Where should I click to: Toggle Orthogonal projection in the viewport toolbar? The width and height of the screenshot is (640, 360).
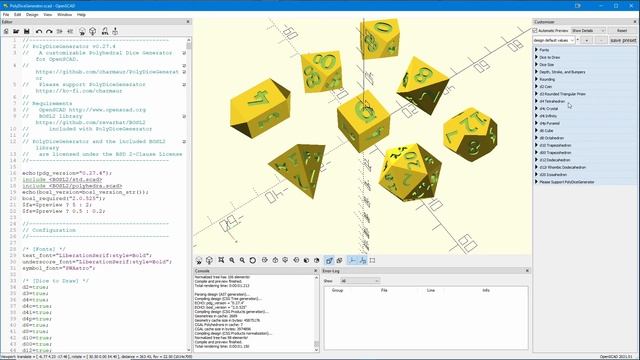(340, 260)
